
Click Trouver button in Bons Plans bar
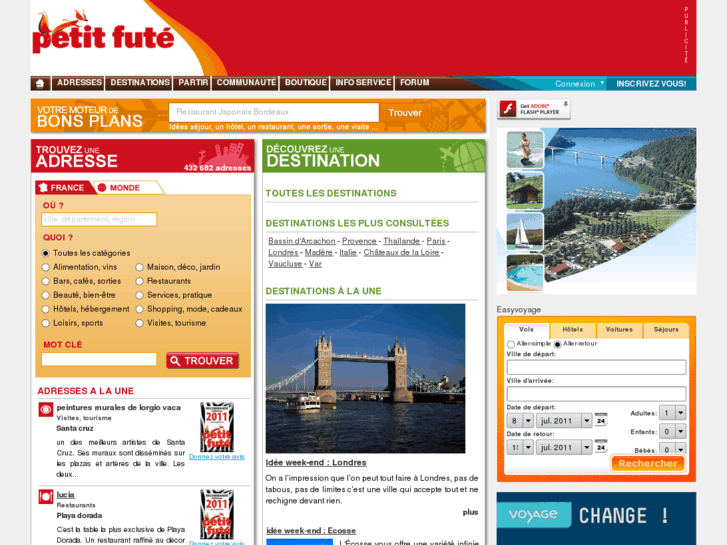click(405, 113)
